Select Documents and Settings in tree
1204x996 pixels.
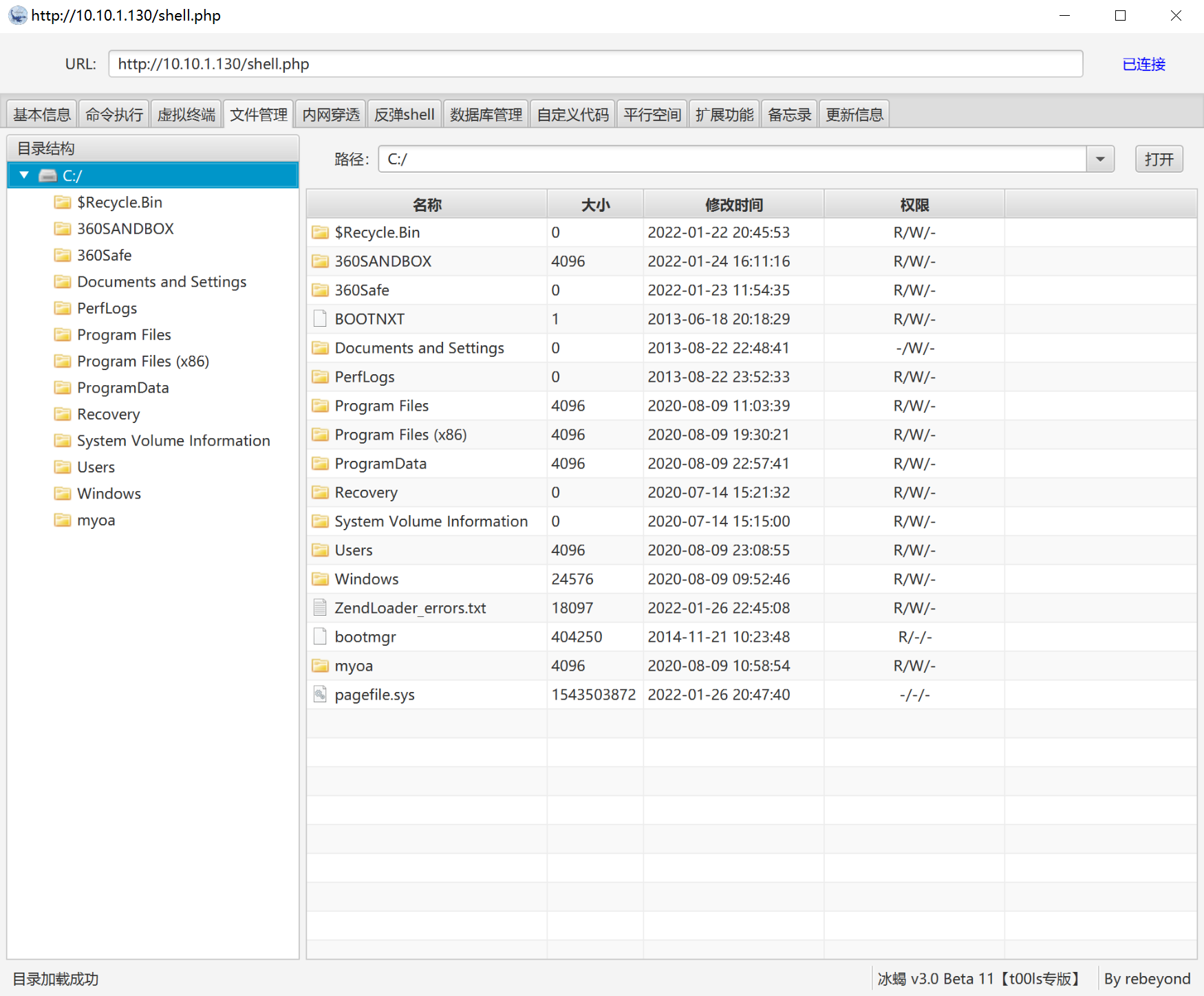[162, 281]
